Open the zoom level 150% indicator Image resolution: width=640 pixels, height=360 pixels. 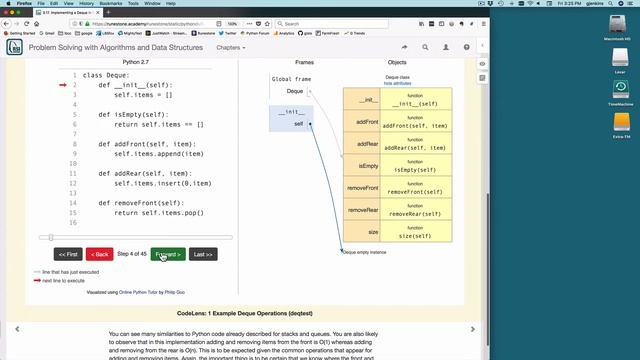click(x=232, y=24)
